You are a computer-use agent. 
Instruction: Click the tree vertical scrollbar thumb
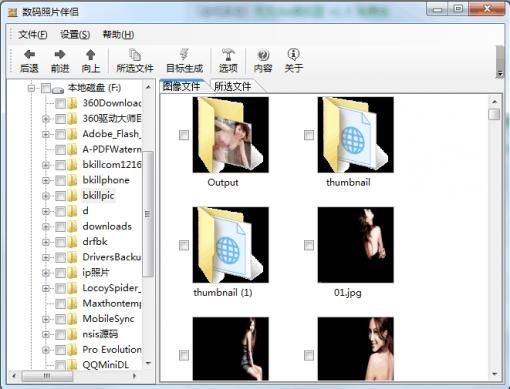tap(148, 214)
